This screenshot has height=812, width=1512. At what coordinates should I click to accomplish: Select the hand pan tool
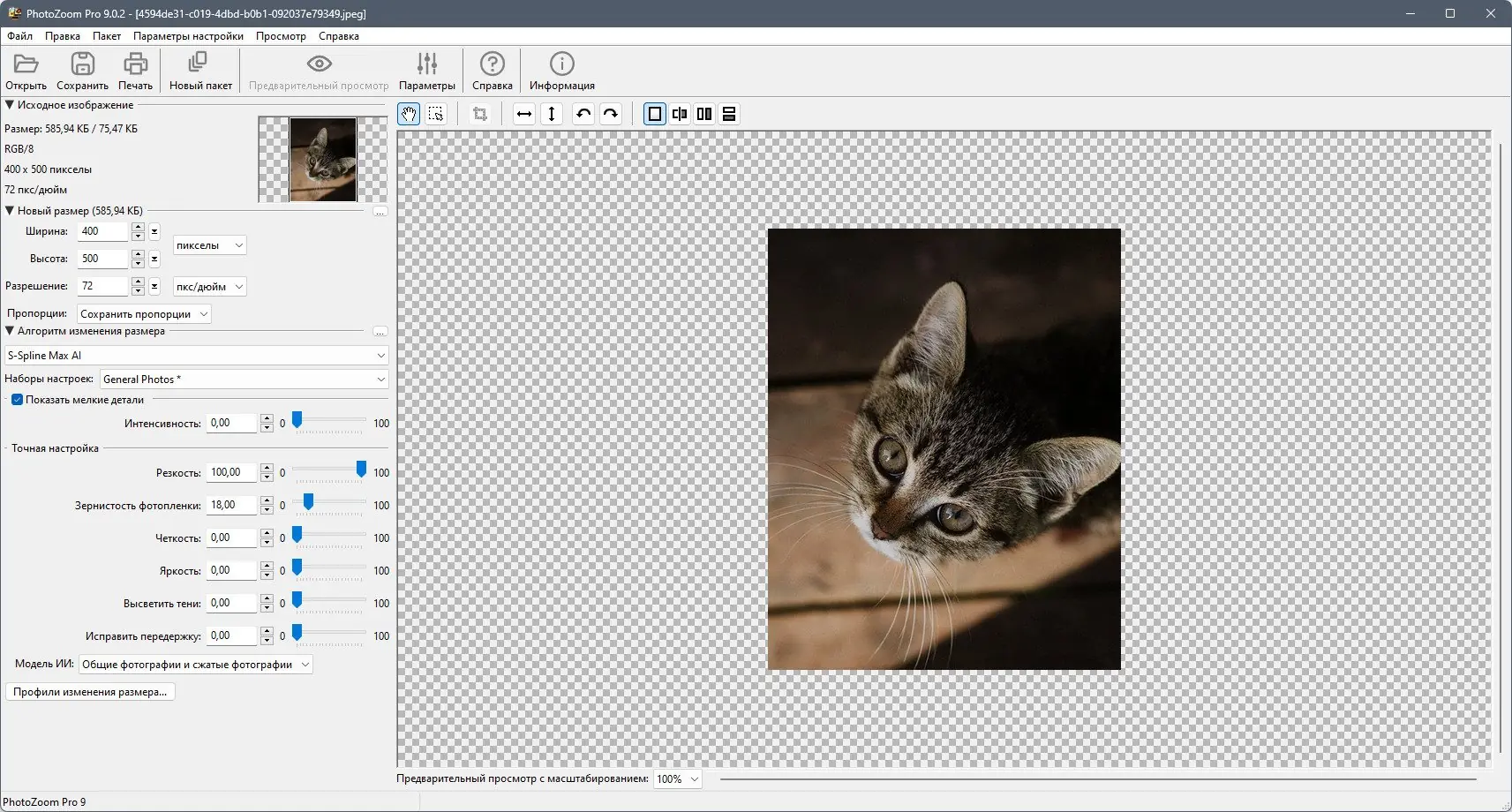point(409,114)
